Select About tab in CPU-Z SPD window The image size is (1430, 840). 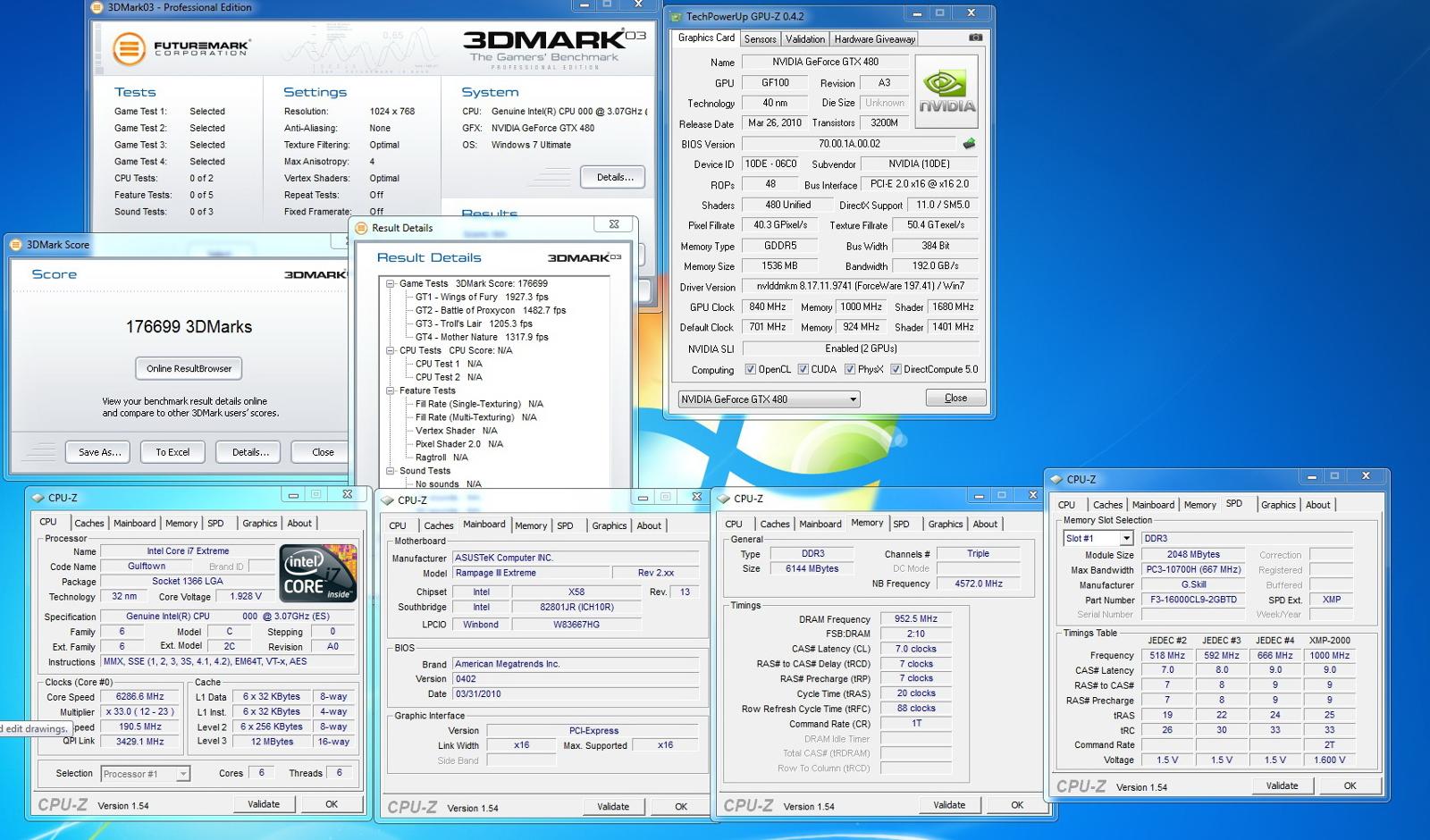click(x=1317, y=505)
